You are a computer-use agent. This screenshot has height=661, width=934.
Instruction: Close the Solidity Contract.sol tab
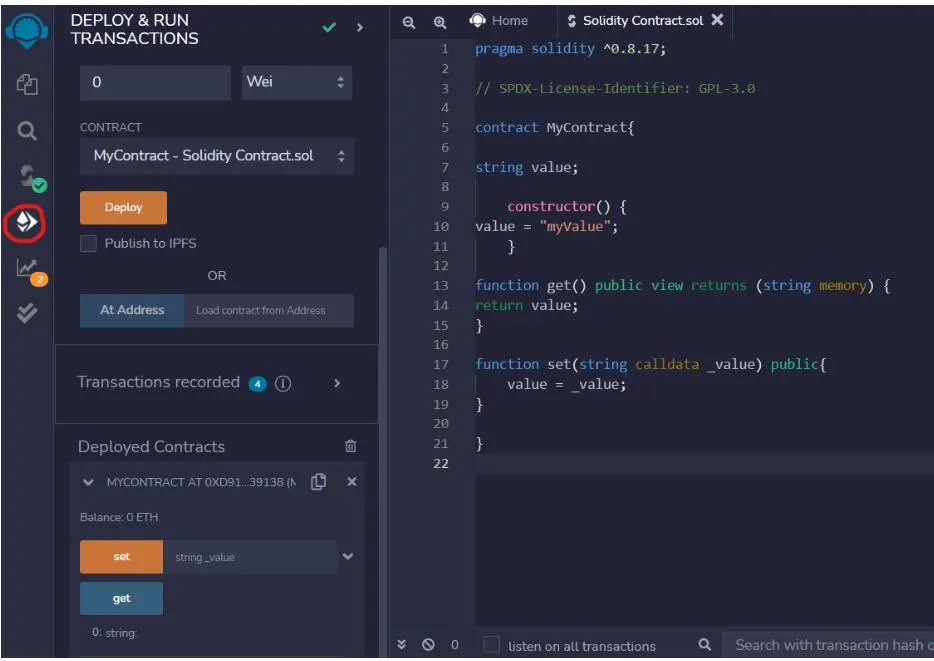(718, 20)
